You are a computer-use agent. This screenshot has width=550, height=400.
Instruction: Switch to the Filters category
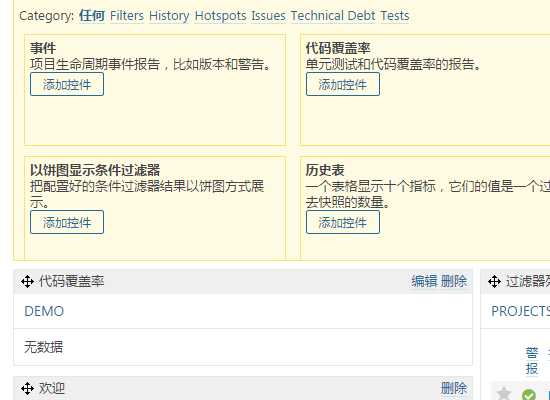click(127, 16)
